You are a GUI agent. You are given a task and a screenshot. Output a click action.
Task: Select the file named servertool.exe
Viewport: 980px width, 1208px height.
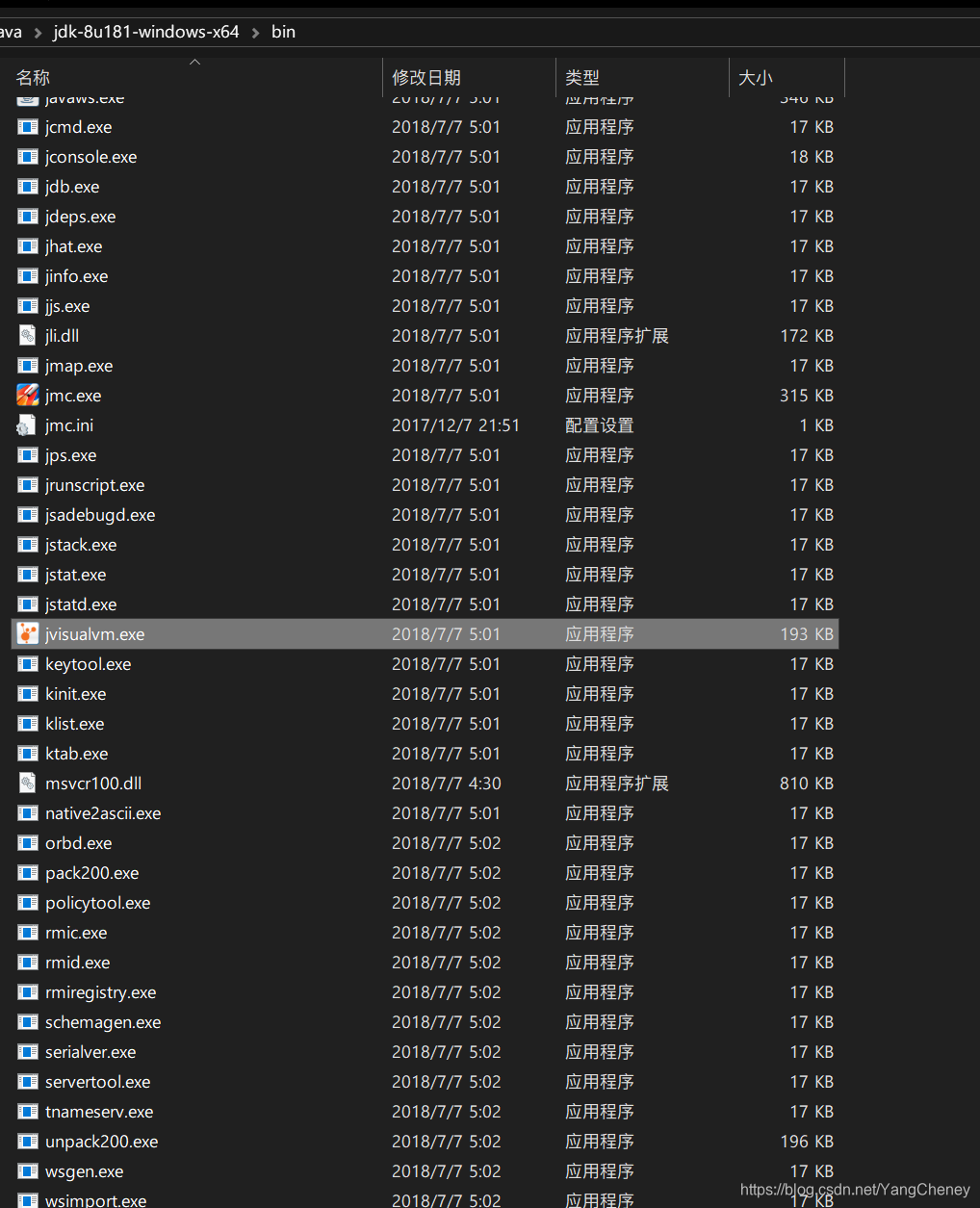(97, 1081)
